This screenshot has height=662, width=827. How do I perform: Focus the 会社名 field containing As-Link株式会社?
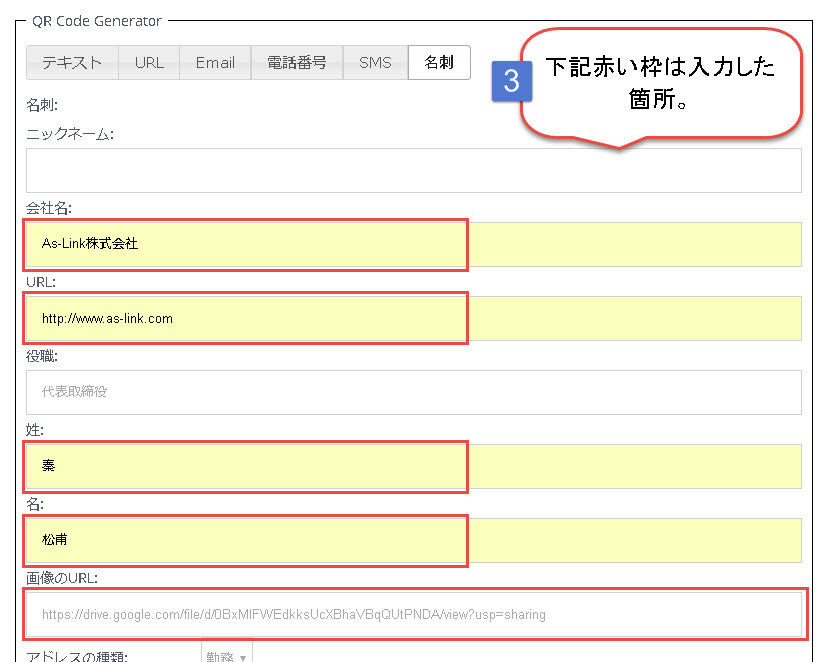tap(414, 244)
